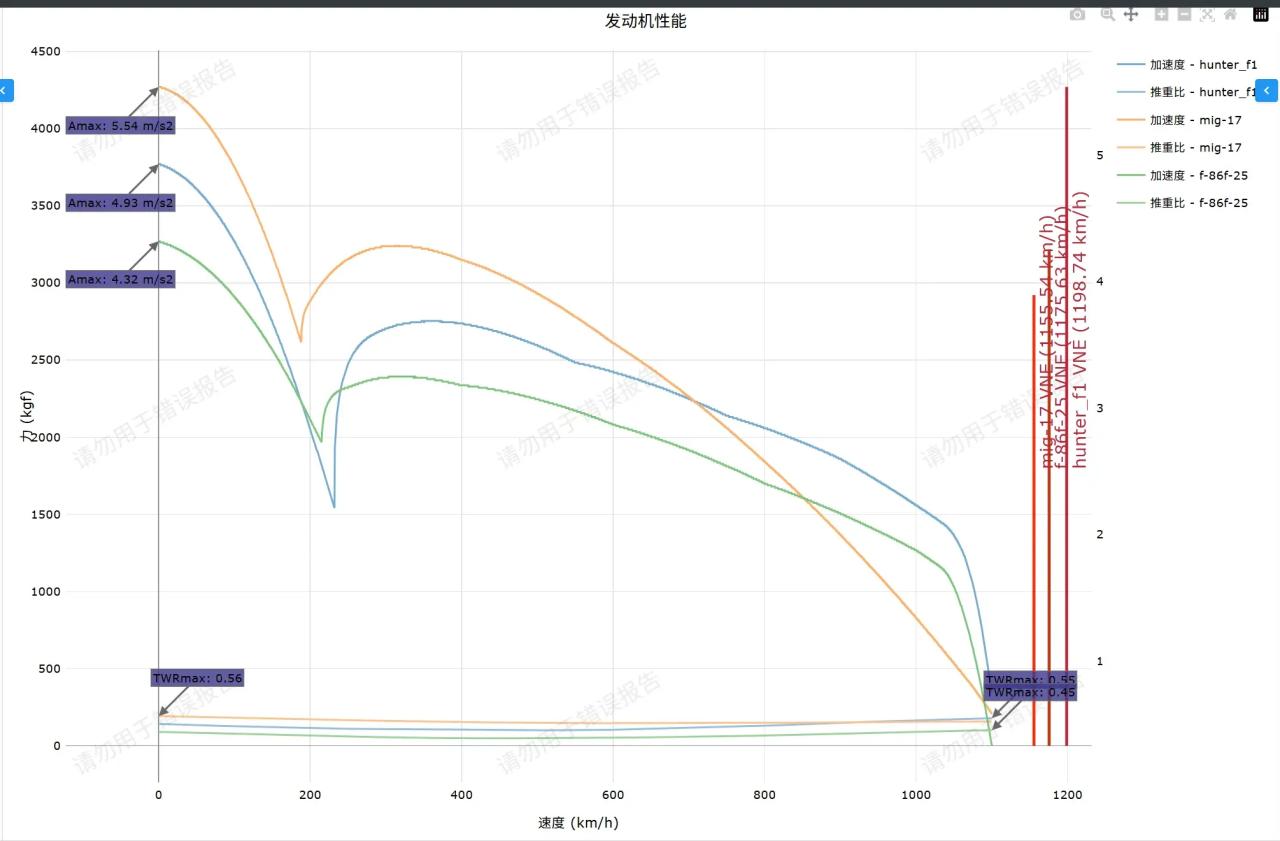Click the 2500 y-axis tick label
This screenshot has width=1280, height=841.
(45, 360)
